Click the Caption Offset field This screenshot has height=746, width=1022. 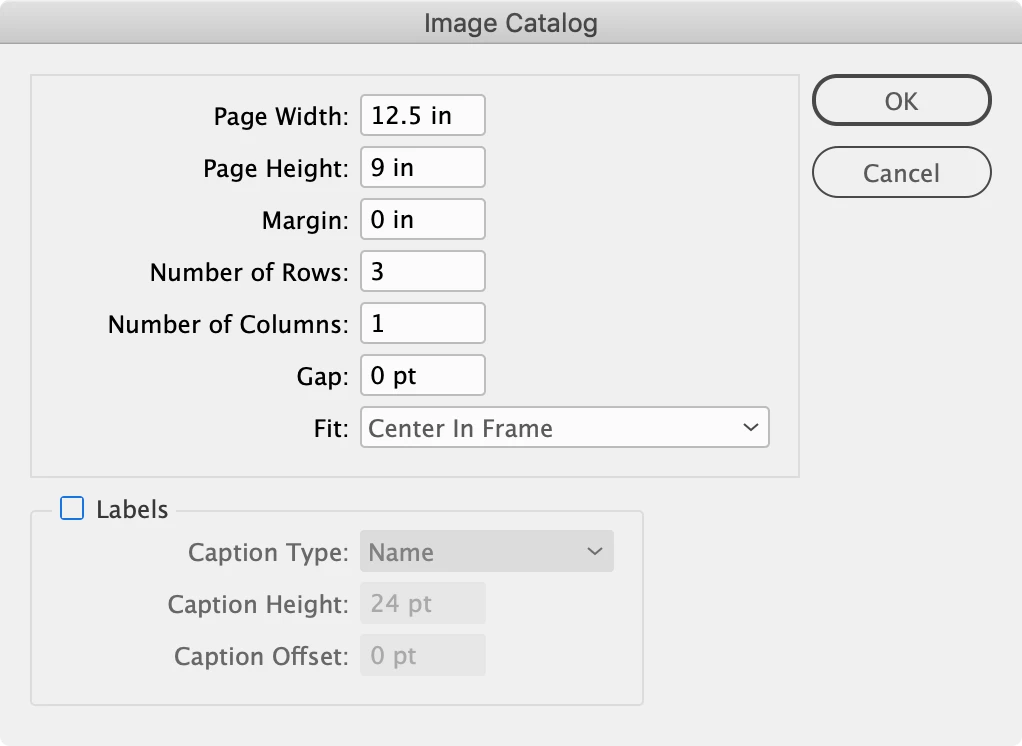tap(422, 656)
